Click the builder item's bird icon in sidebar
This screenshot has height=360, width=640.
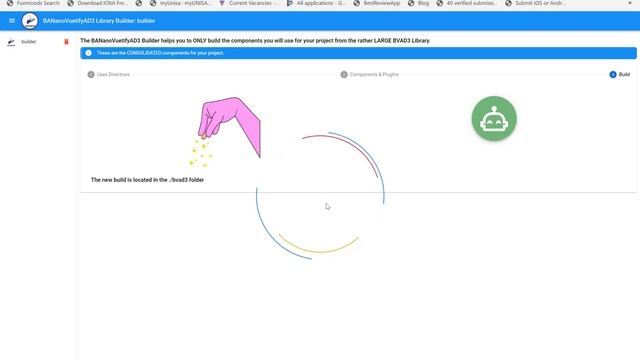coord(11,42)
